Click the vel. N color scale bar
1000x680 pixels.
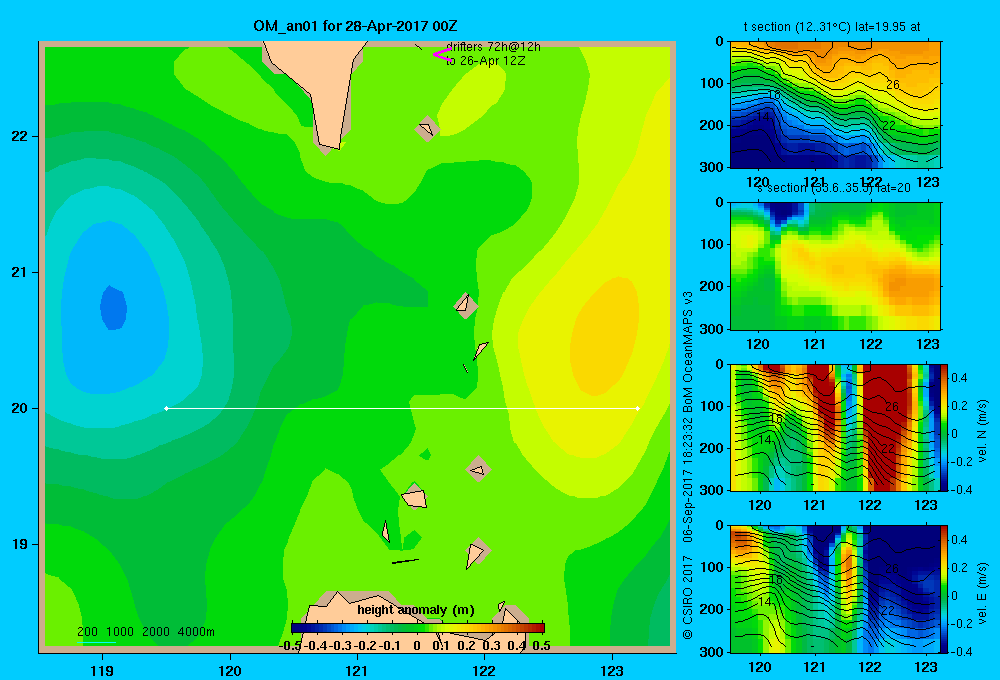(945, 427)
